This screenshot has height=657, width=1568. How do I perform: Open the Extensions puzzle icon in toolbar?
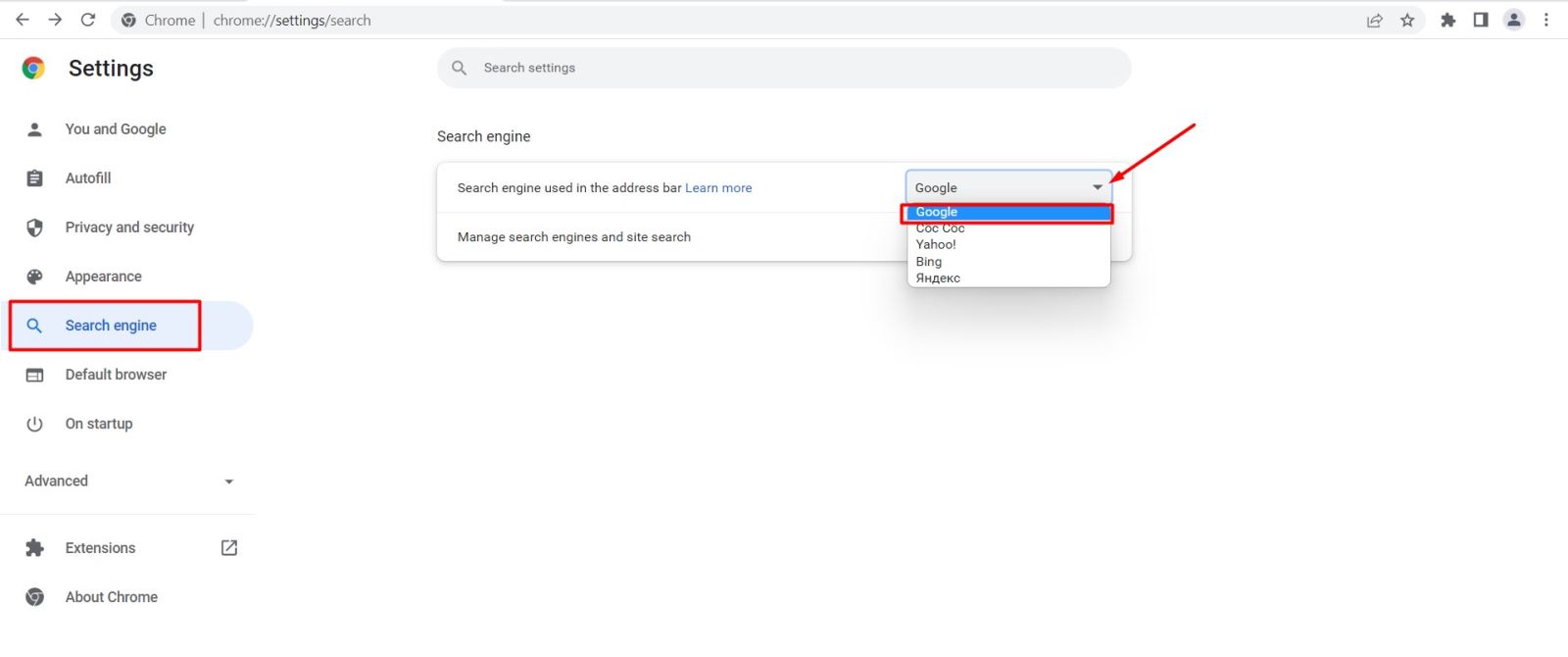click(1447, 20)
